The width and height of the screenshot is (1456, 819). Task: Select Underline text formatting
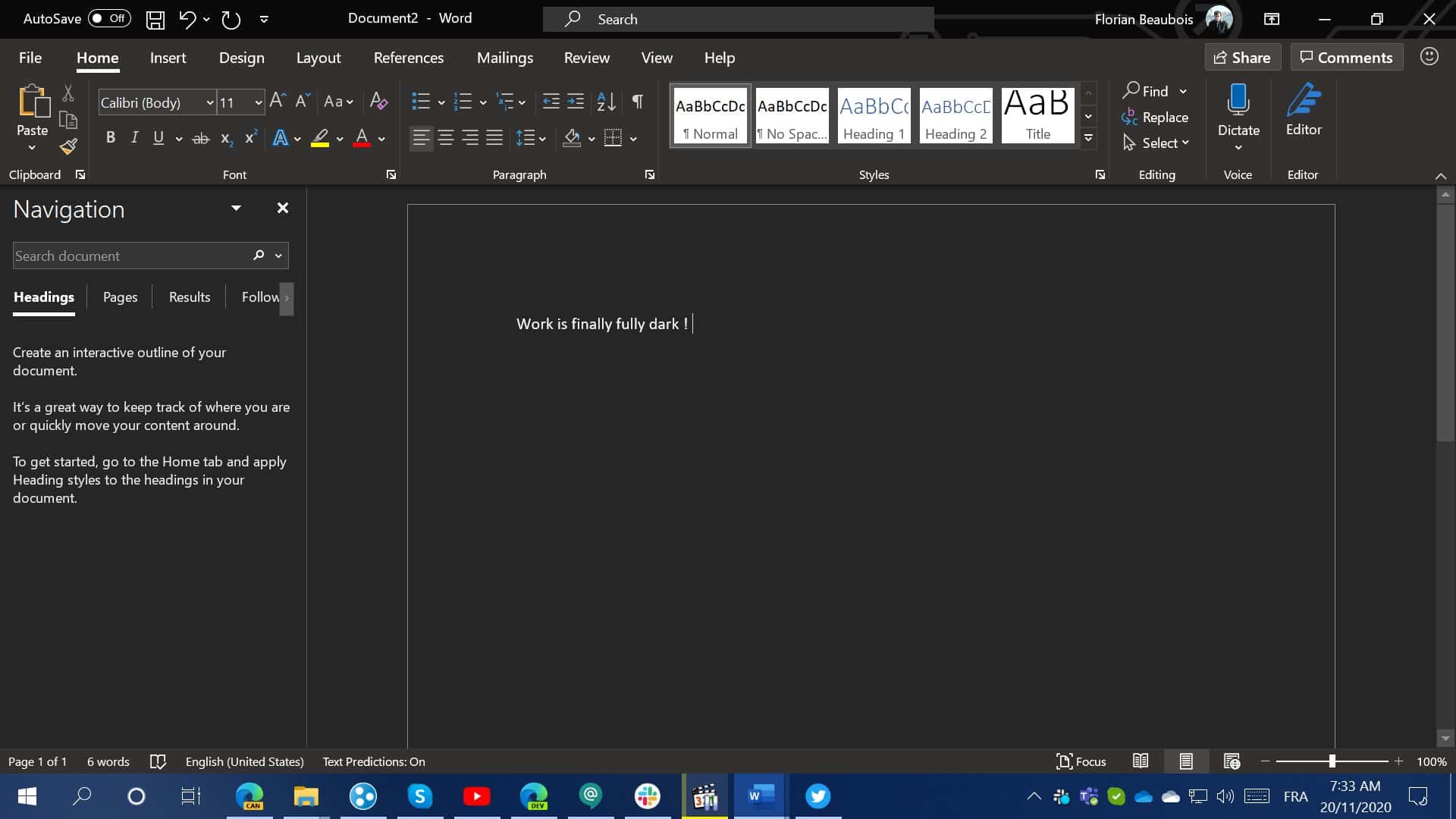158,138
